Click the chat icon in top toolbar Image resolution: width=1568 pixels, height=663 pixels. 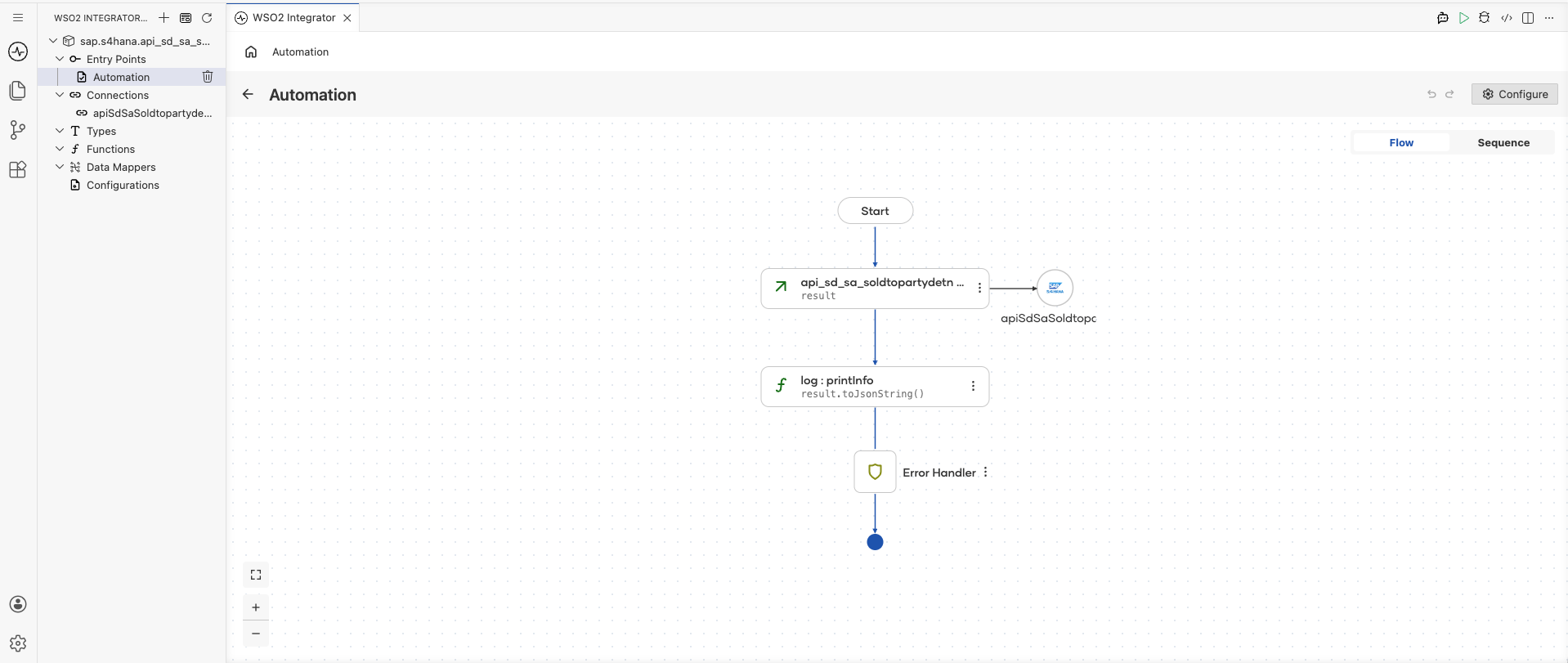click(x=1443, y=18)
